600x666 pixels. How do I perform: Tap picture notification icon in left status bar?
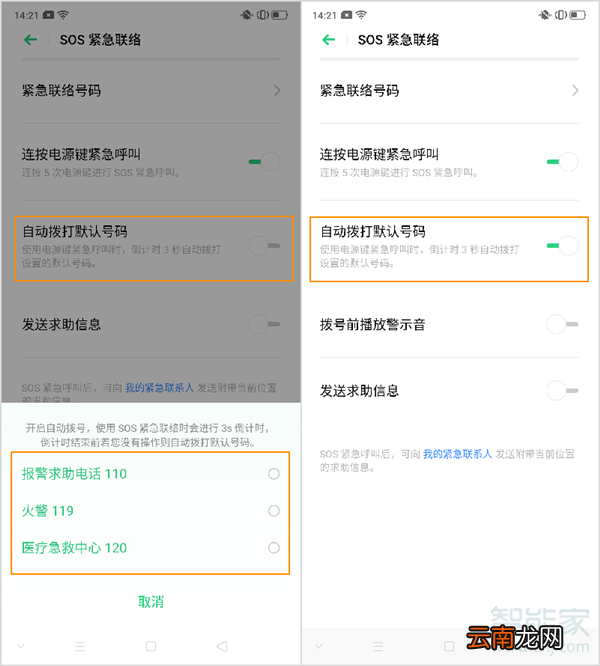[x=49, y=15]
